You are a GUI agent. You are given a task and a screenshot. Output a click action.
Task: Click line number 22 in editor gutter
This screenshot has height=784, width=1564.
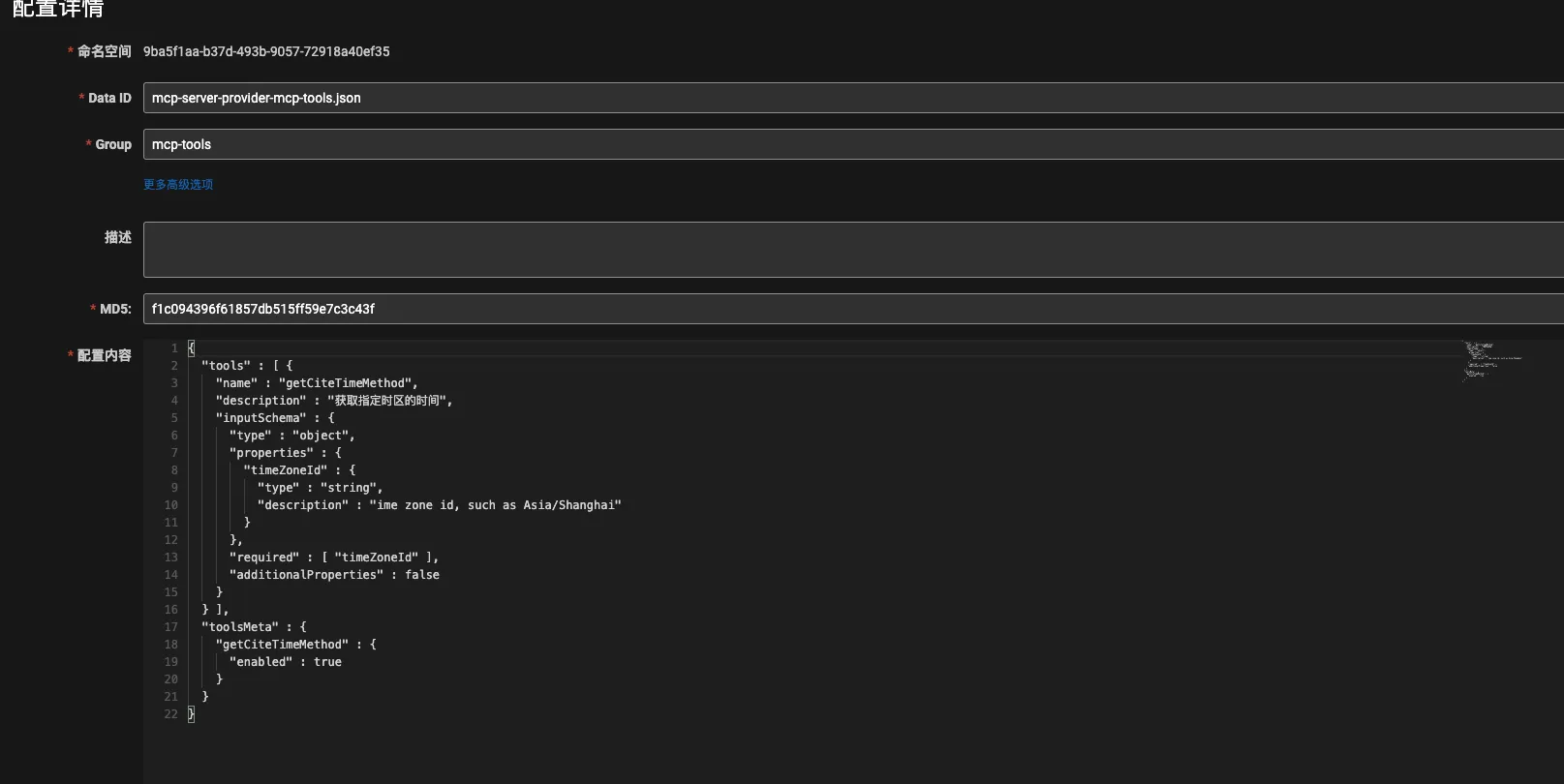coord(170,714)
